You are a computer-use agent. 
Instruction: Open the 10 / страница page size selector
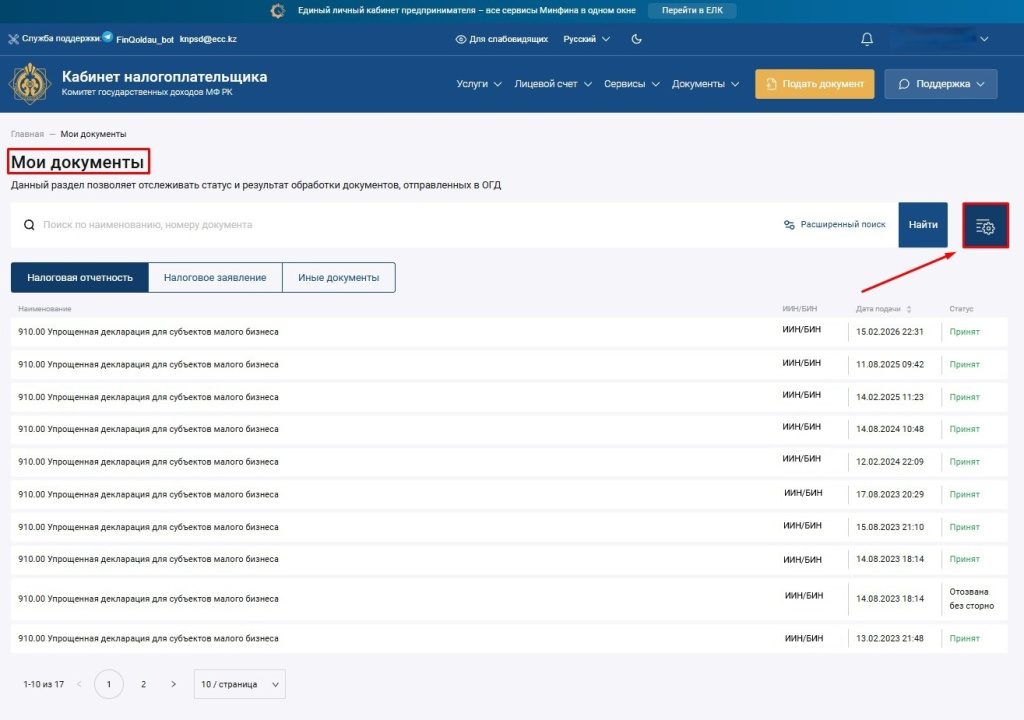tap(239, 684)
